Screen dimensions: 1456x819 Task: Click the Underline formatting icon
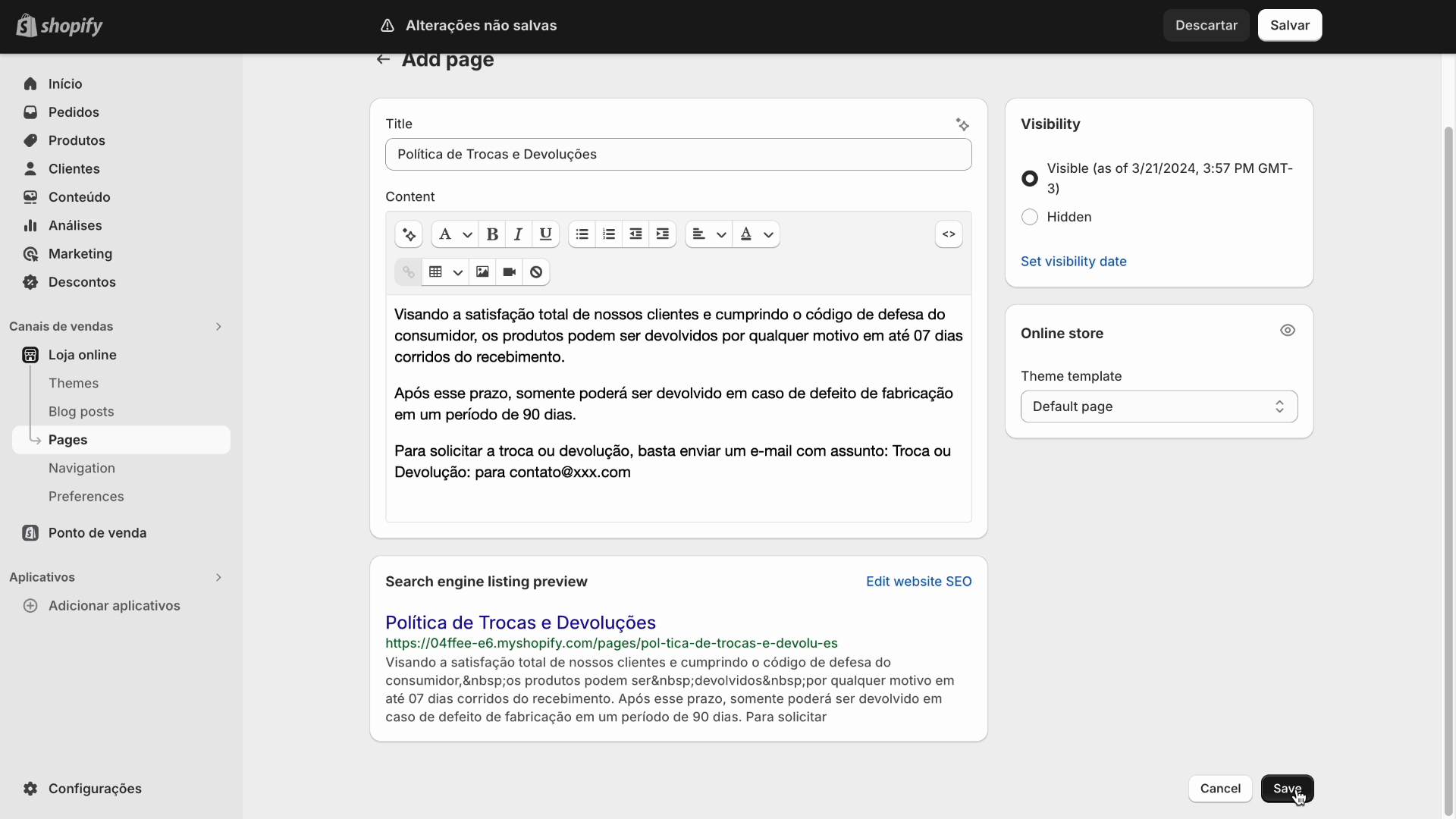click(x=545, y=234)
